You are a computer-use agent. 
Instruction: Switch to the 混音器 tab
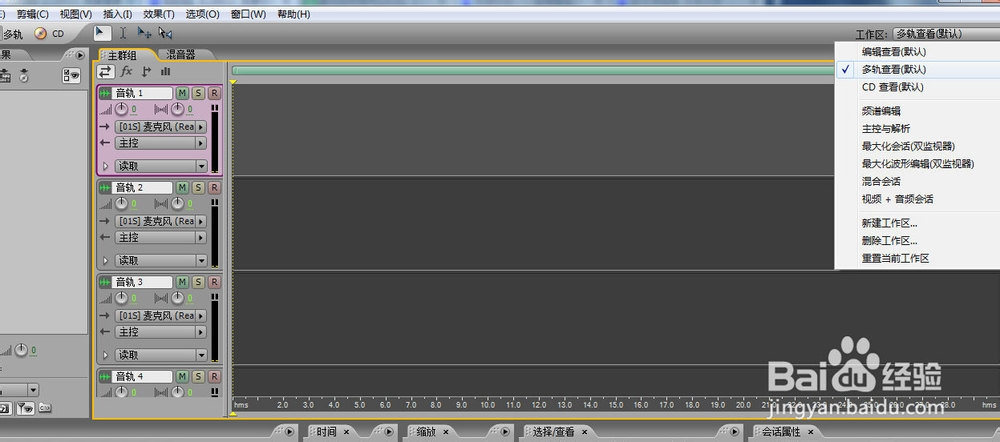click(181, 55)
